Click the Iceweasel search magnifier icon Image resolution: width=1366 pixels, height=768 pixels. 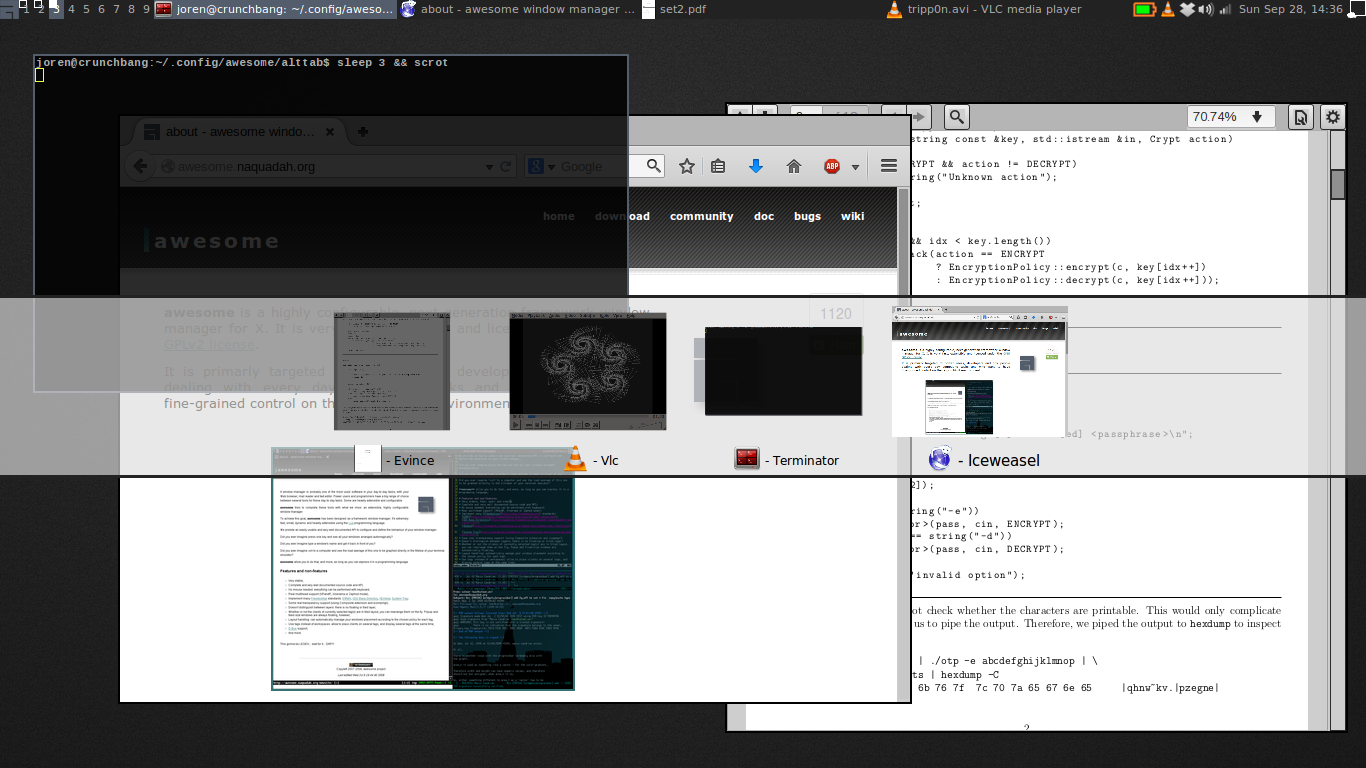pyautogui.click(x=654, y=166)
